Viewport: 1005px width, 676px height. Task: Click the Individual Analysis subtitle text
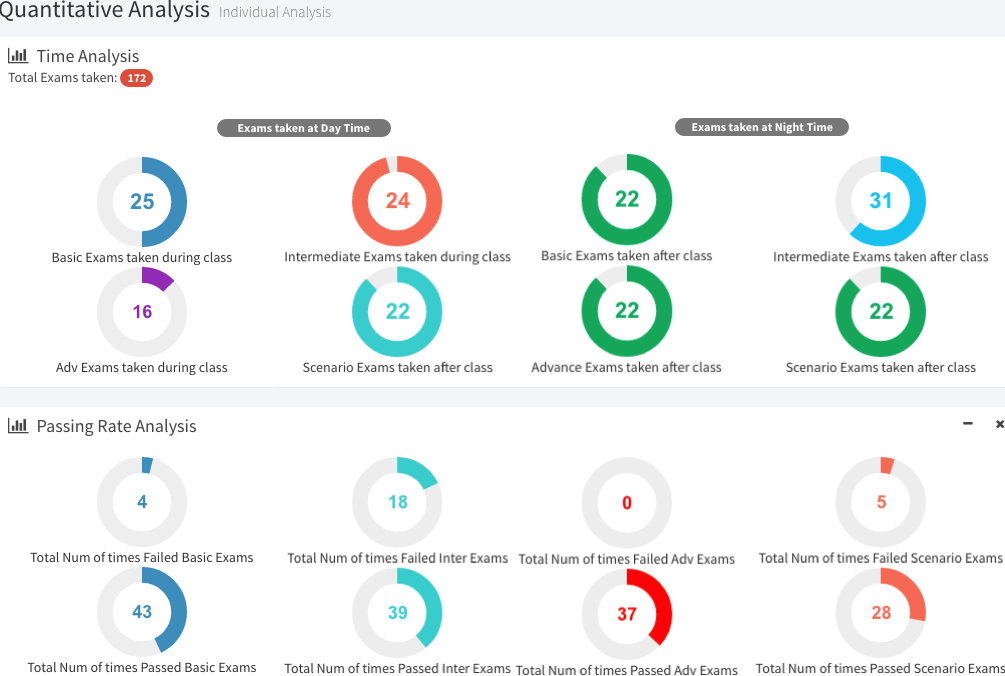tap(274, 13)
